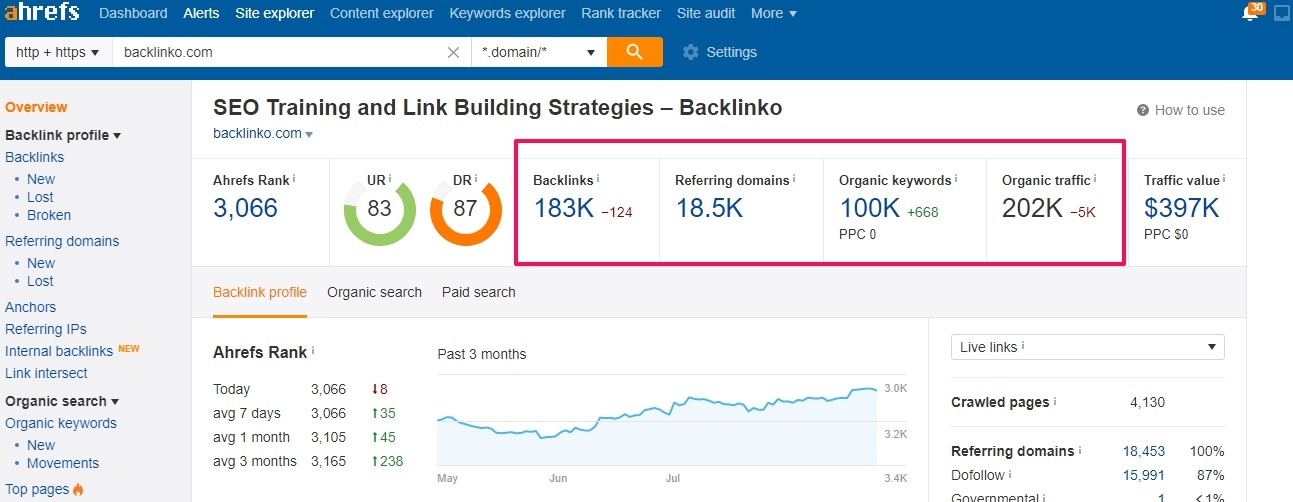Click the window icon beside the notifications bell

coord(1281,14)
